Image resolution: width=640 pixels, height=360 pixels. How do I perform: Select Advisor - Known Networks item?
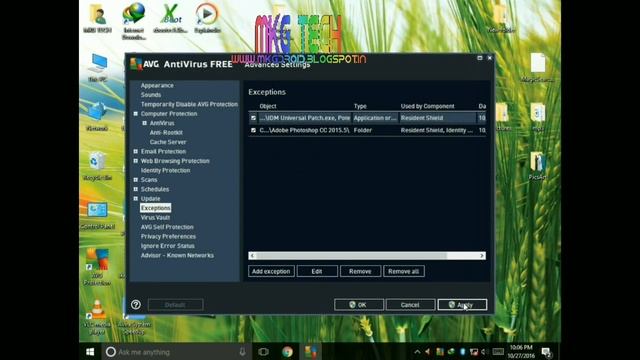tap(177, 255)
